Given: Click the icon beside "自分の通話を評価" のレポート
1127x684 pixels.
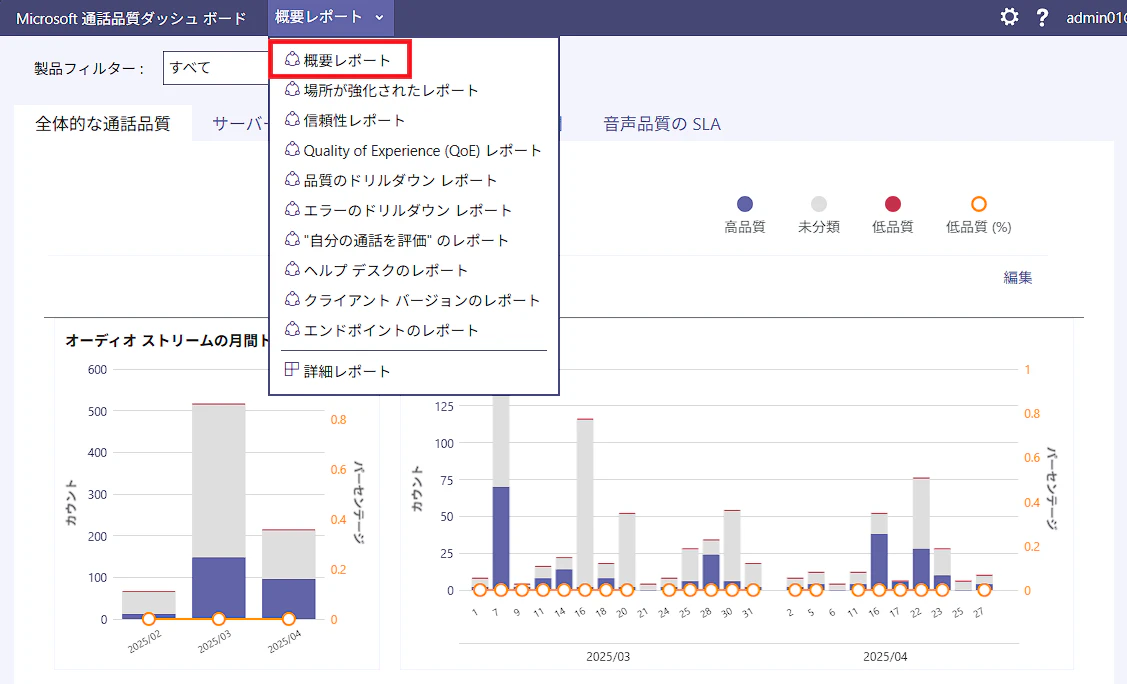Looking at the screenshot, I should point(292,239).
